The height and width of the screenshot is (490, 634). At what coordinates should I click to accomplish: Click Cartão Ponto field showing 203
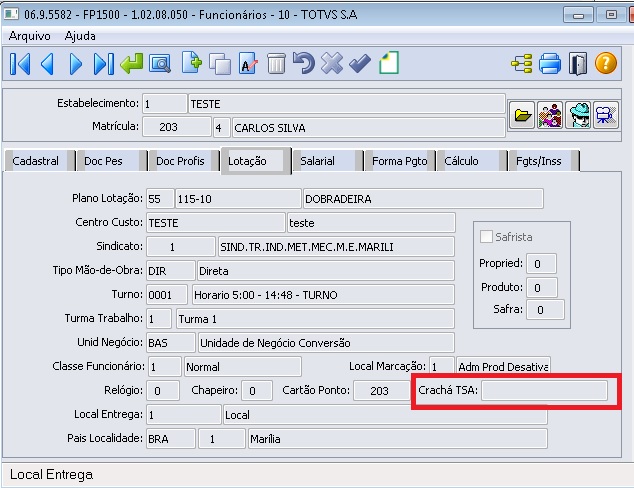(382, 390)
